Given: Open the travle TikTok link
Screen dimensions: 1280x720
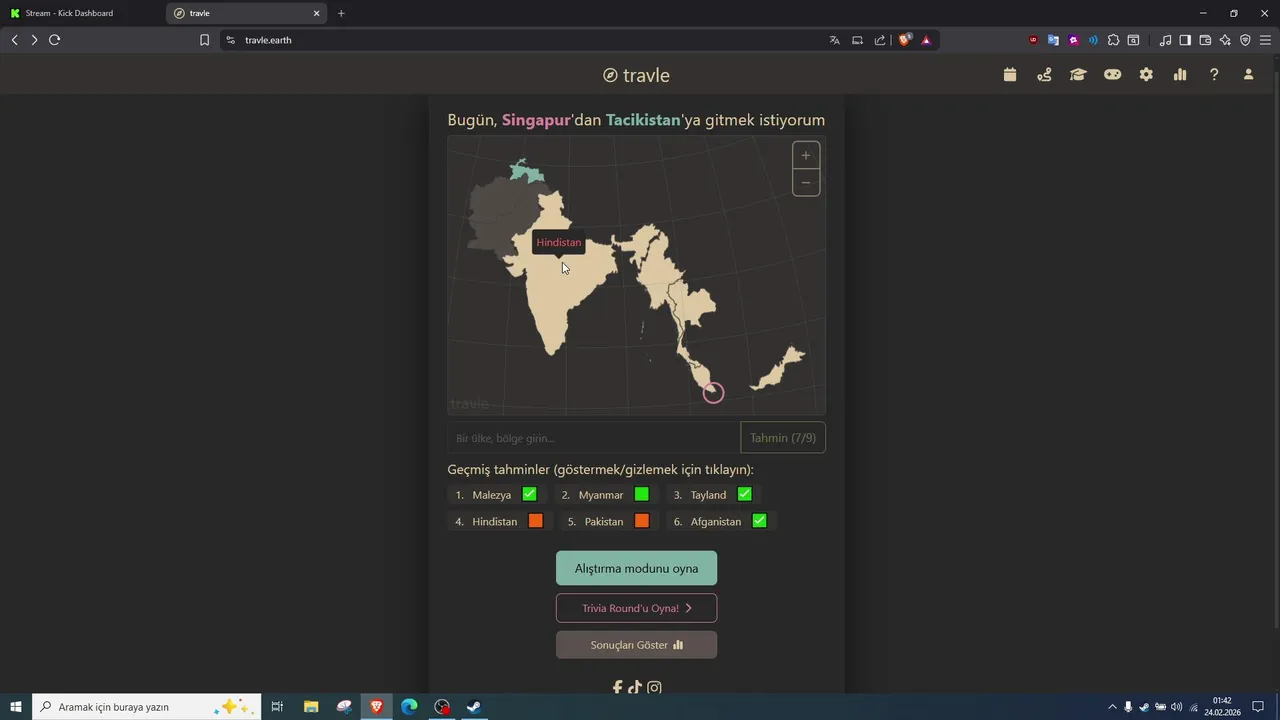Looking at the screenshot, I should pos(635,687).
